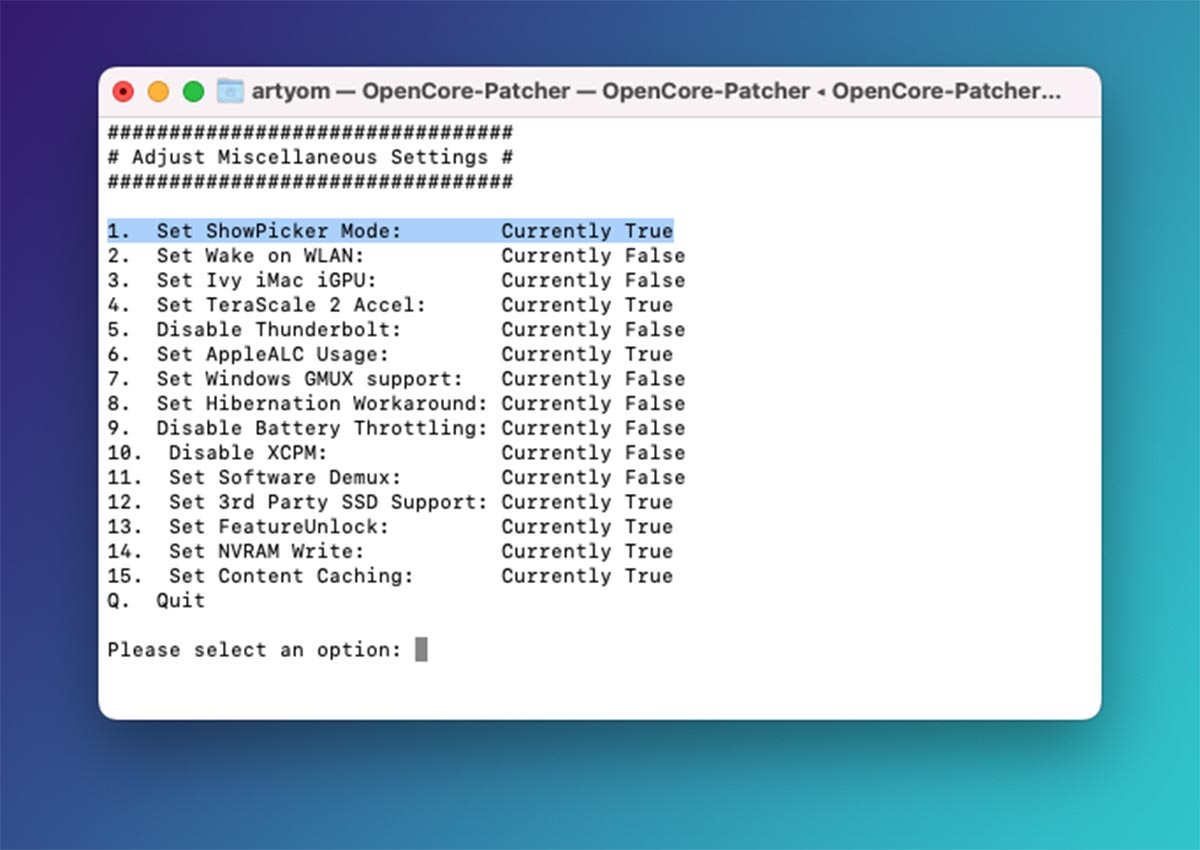This screenshot has height=850, width=1200.
Task: Select the 'Adjust Miscellaneous Settings' header line
Action: pyautogui.click(x=310, y=157)
